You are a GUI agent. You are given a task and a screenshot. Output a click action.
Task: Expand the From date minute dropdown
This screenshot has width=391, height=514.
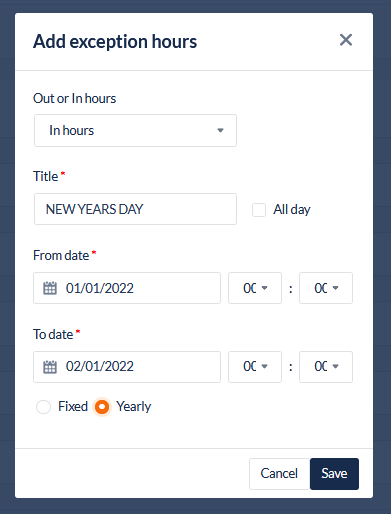(x=326, y=288)
